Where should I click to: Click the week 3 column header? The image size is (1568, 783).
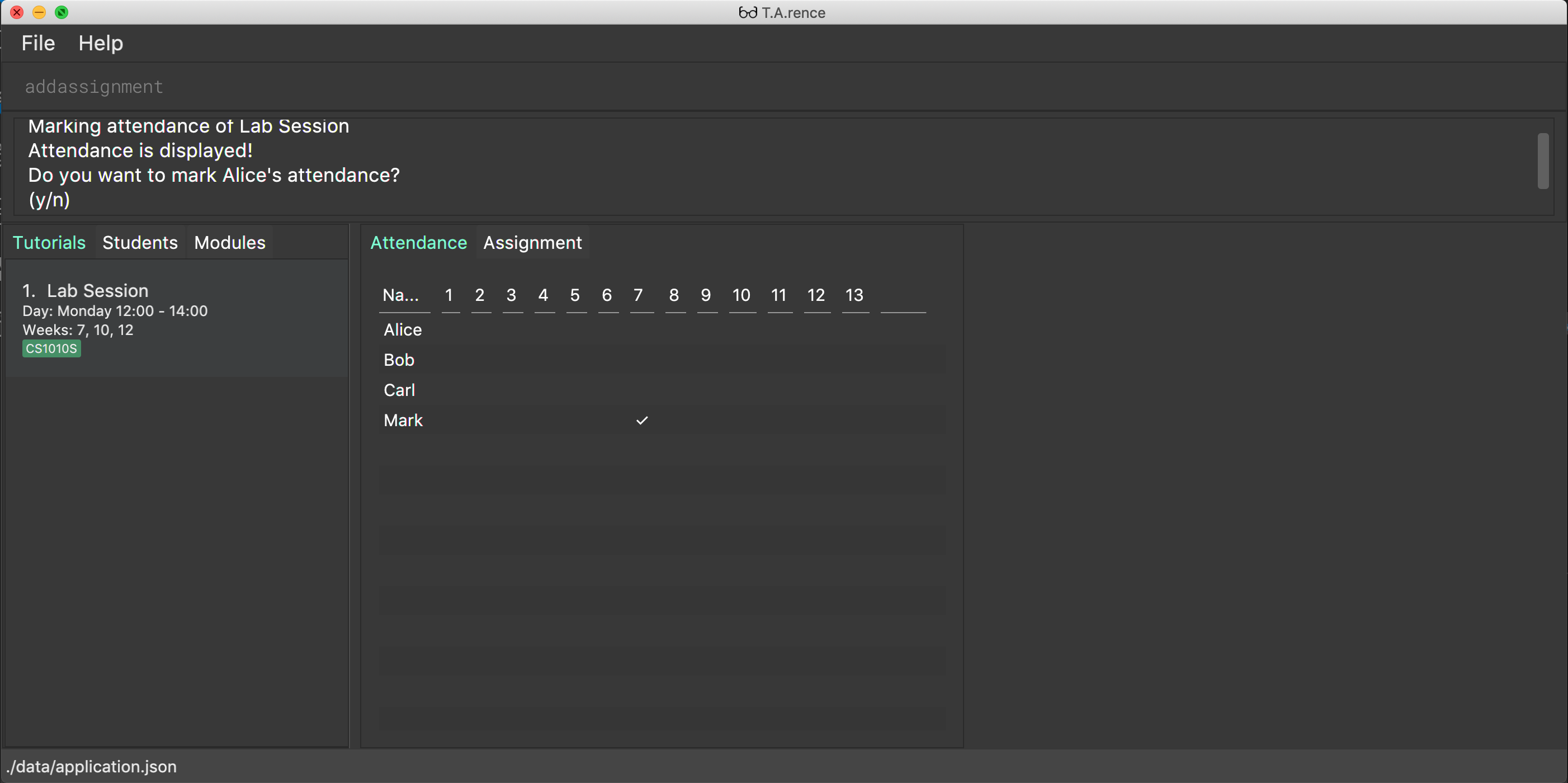coord(512,295)
